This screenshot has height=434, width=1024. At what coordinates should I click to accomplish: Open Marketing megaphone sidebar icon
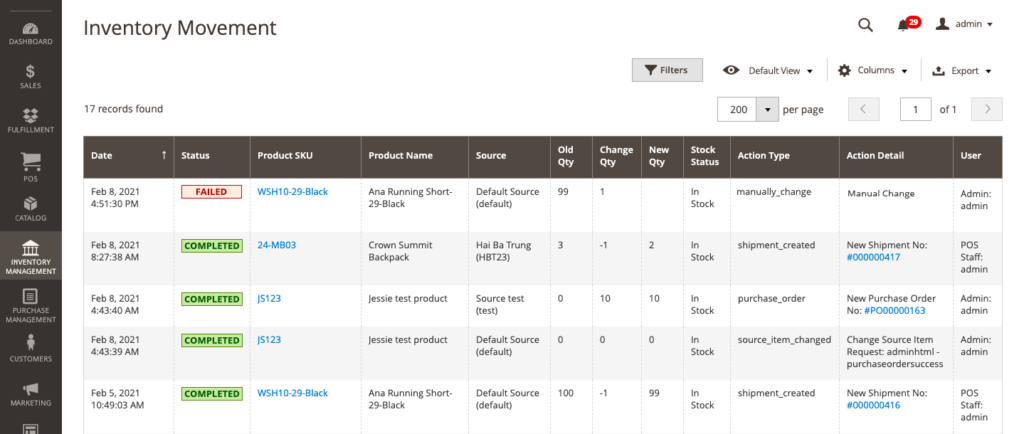click(31, 393)
